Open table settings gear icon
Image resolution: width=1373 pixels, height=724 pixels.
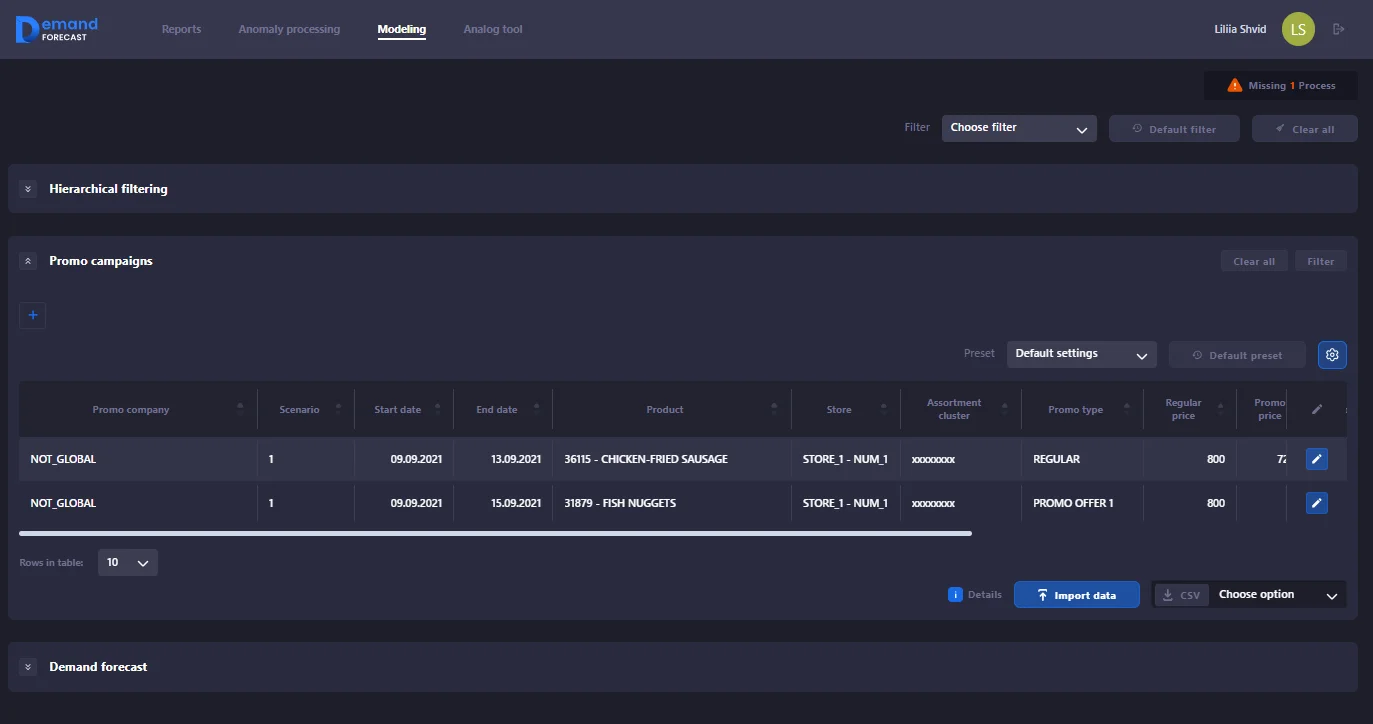click(1332, 355)
